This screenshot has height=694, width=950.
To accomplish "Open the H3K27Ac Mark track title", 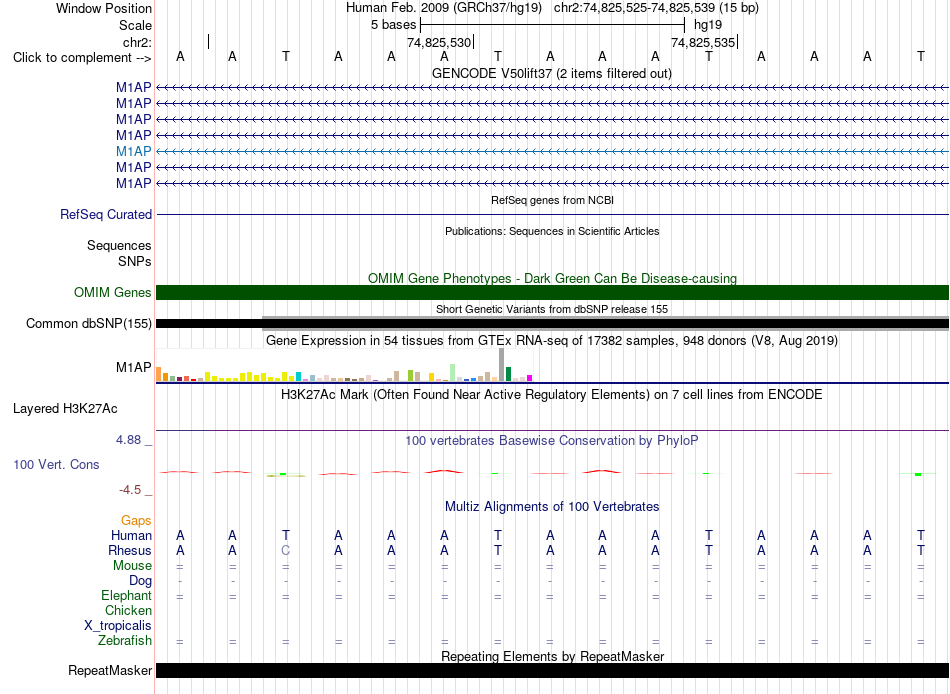I will [552, 395].
